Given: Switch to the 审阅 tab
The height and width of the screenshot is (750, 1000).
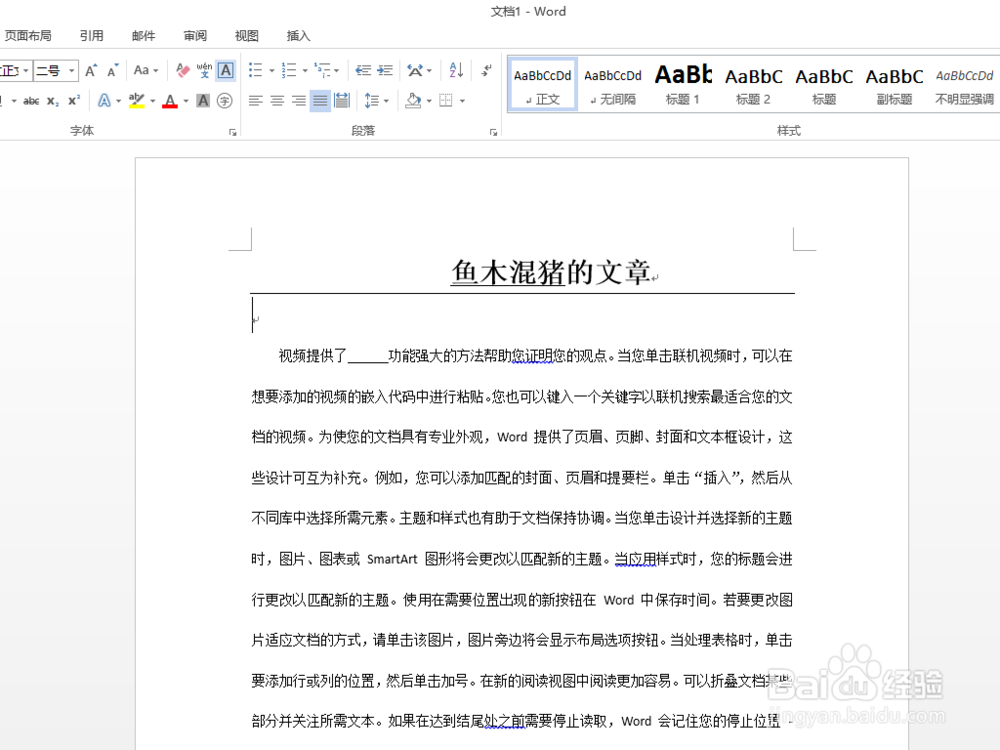Looking at the screenshot, I should 195,36.
